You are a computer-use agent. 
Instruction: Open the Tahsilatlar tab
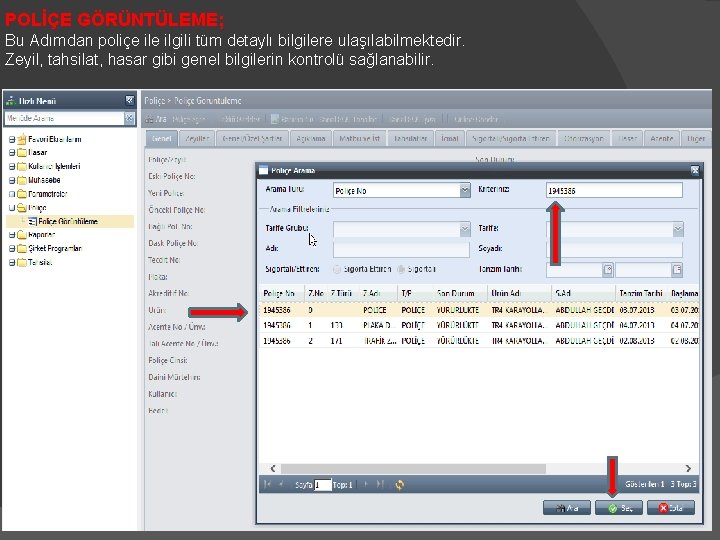tap(411, 138)
